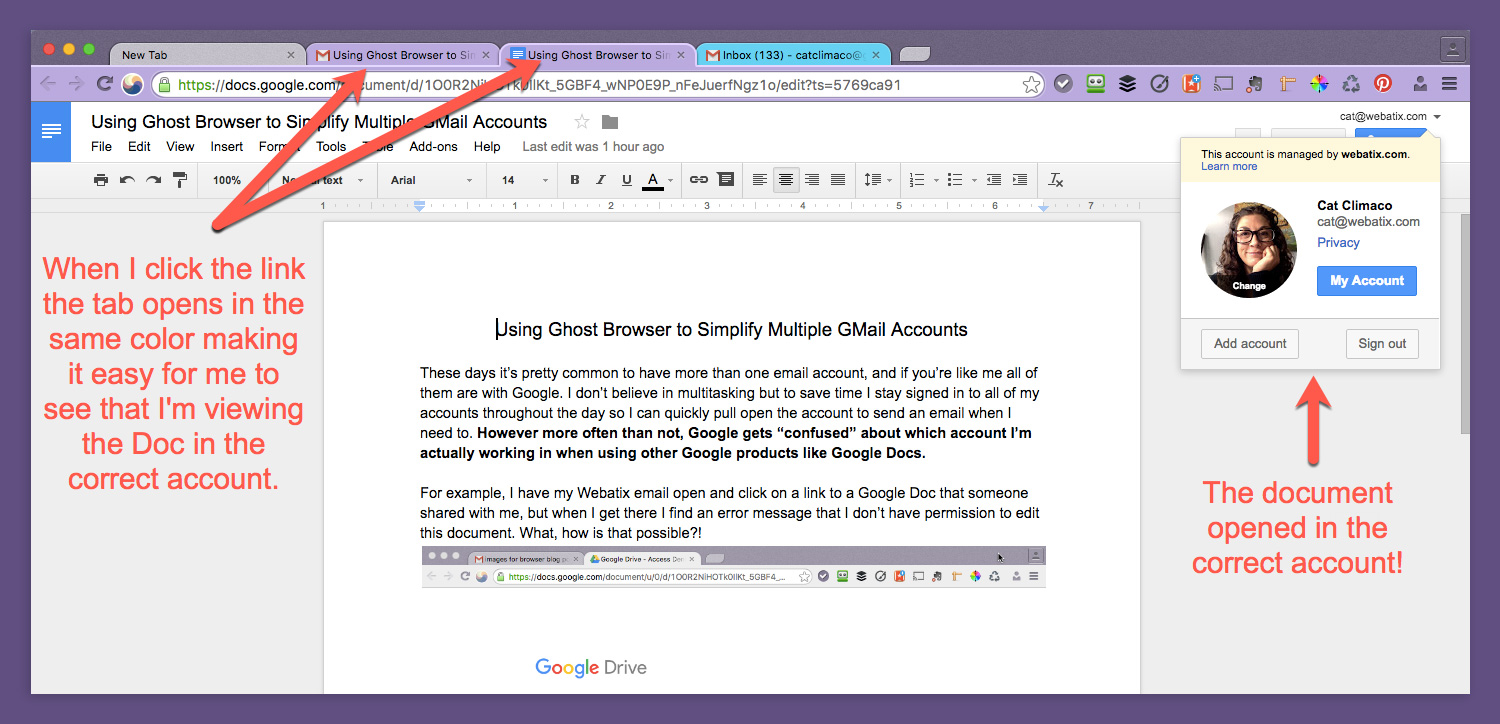Click the My Account button
1500x724 pixels.
(x=1367, y=281)
